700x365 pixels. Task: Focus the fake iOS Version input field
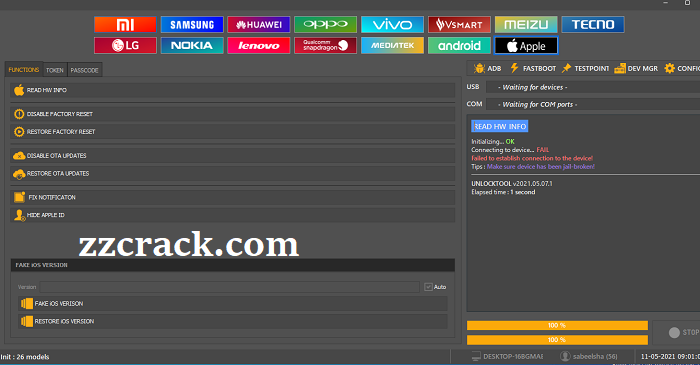[x=229, y=287]
